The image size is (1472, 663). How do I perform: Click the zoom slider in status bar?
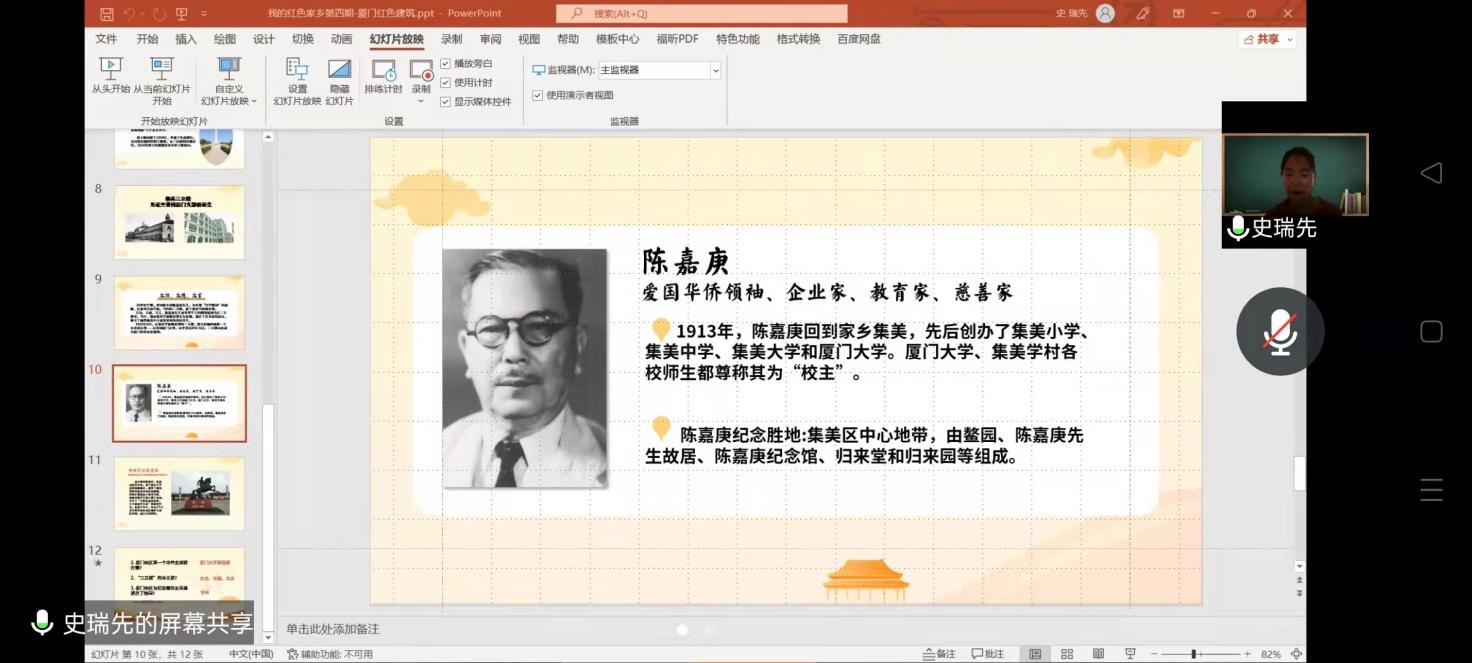coord(1195,654)
